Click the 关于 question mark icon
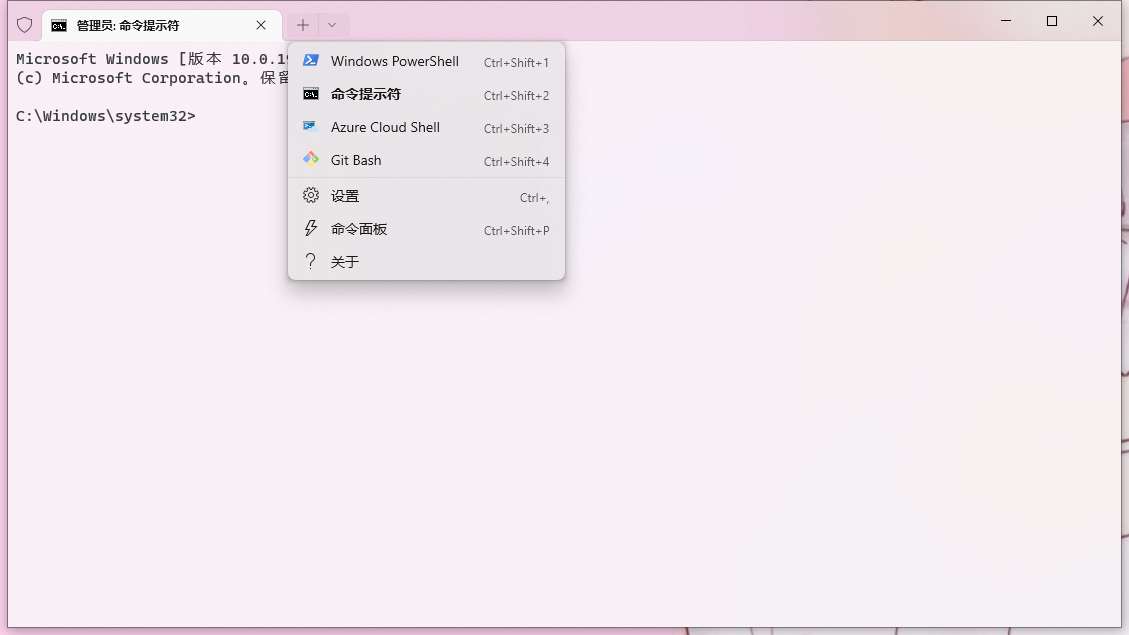The width and height of the screenshot is (1129, 635). pyautogui.click(x=311, y=262)
